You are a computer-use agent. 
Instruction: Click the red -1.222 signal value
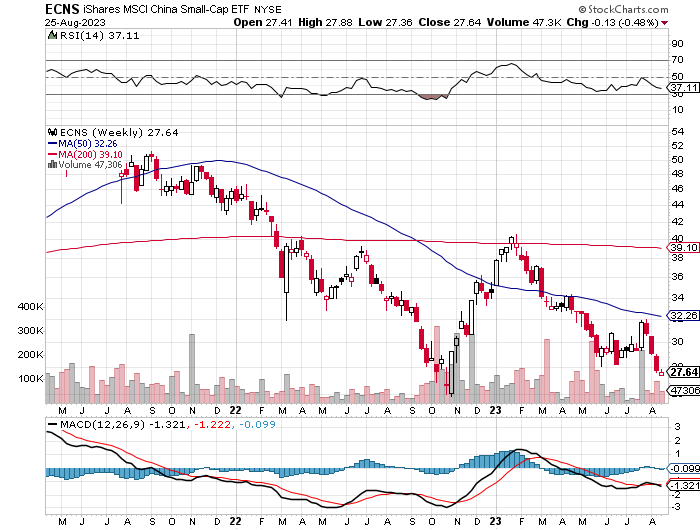coord(212,424)
